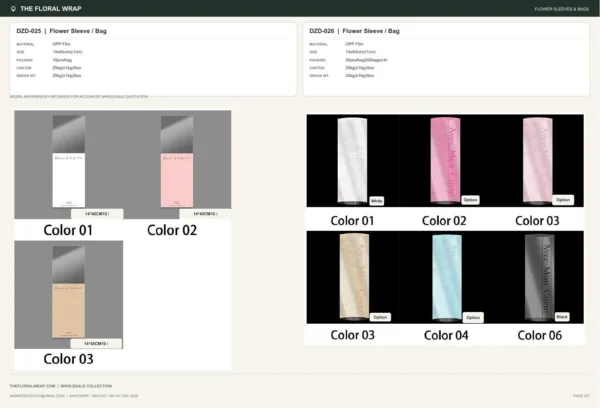Click Color 06 label under black sleeve
The height and width of the screenshot is (408, 600).
[x=540, y=335]
